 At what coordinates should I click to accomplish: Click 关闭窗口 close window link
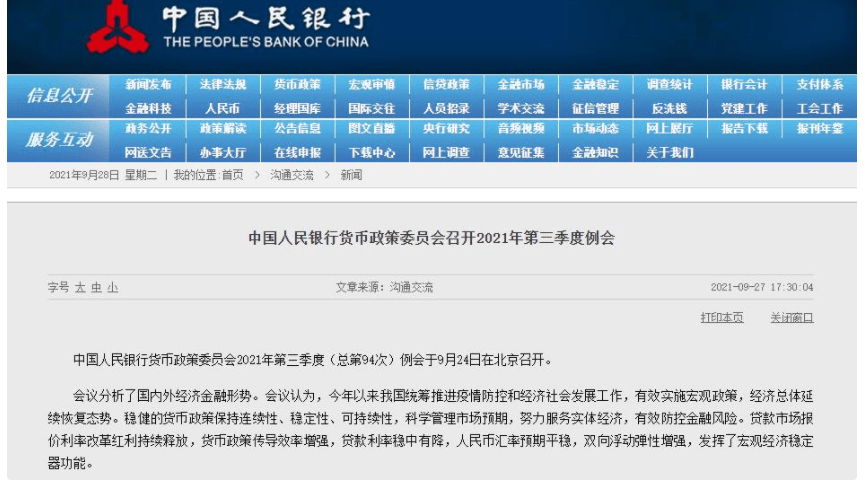[792, 317]
